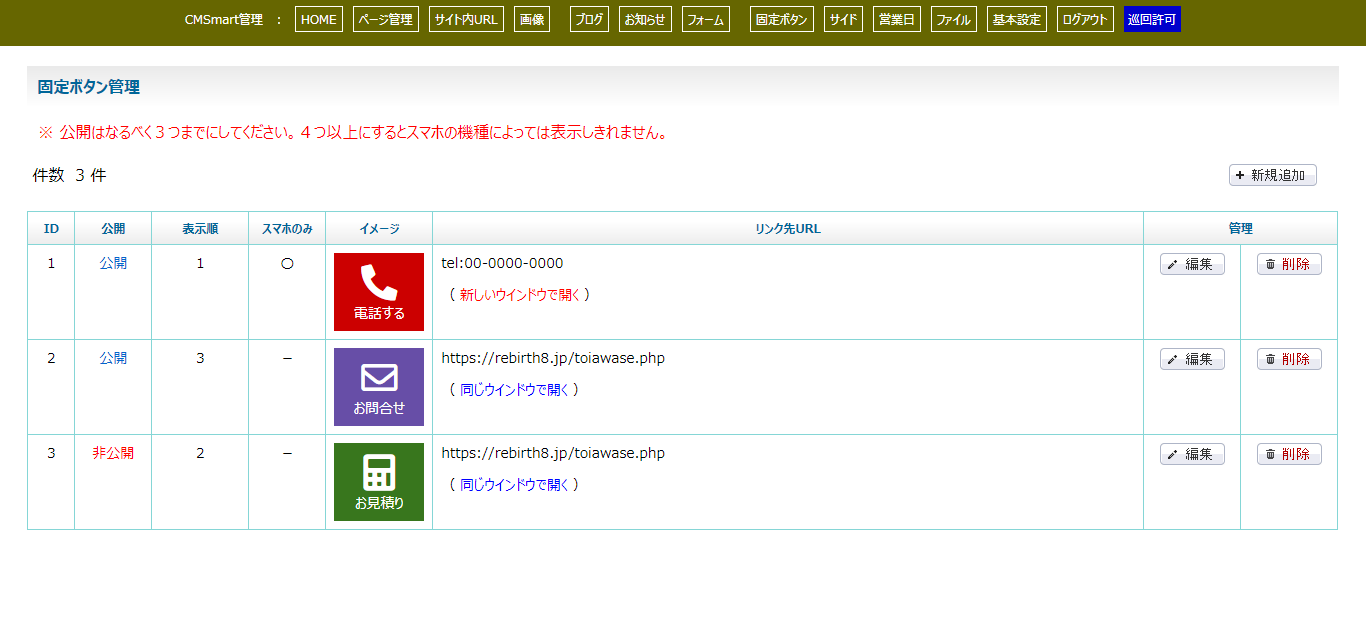Delete the お見積り button row

[1289, 454]
